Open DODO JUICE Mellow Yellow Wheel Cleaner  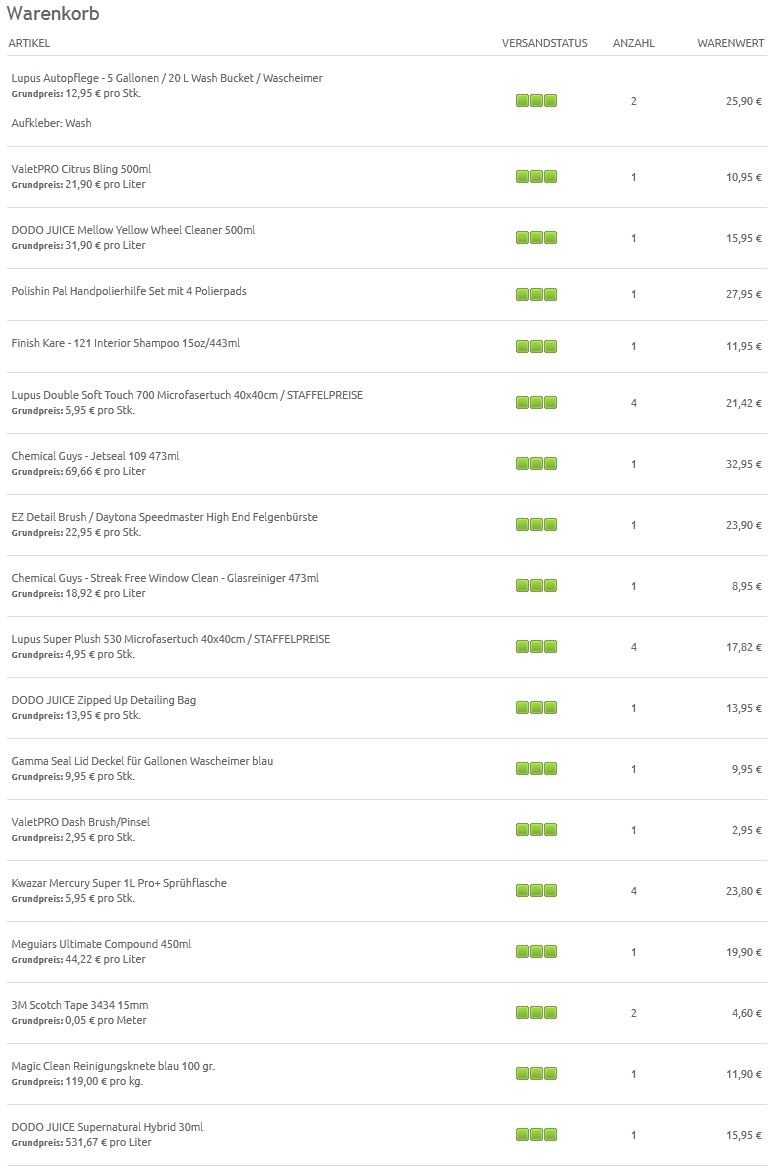point(133,230)
